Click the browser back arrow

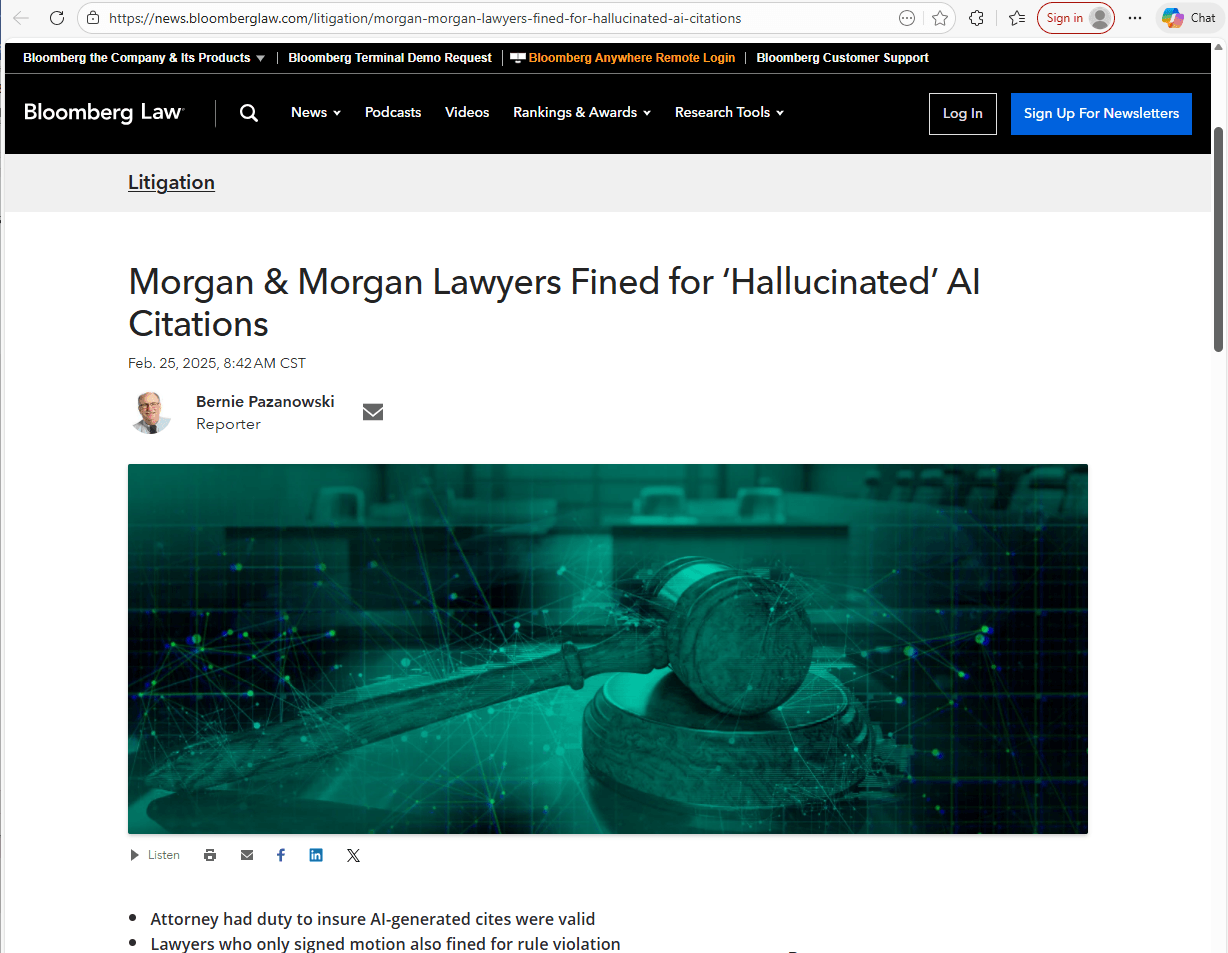click(x=21, y=18)
